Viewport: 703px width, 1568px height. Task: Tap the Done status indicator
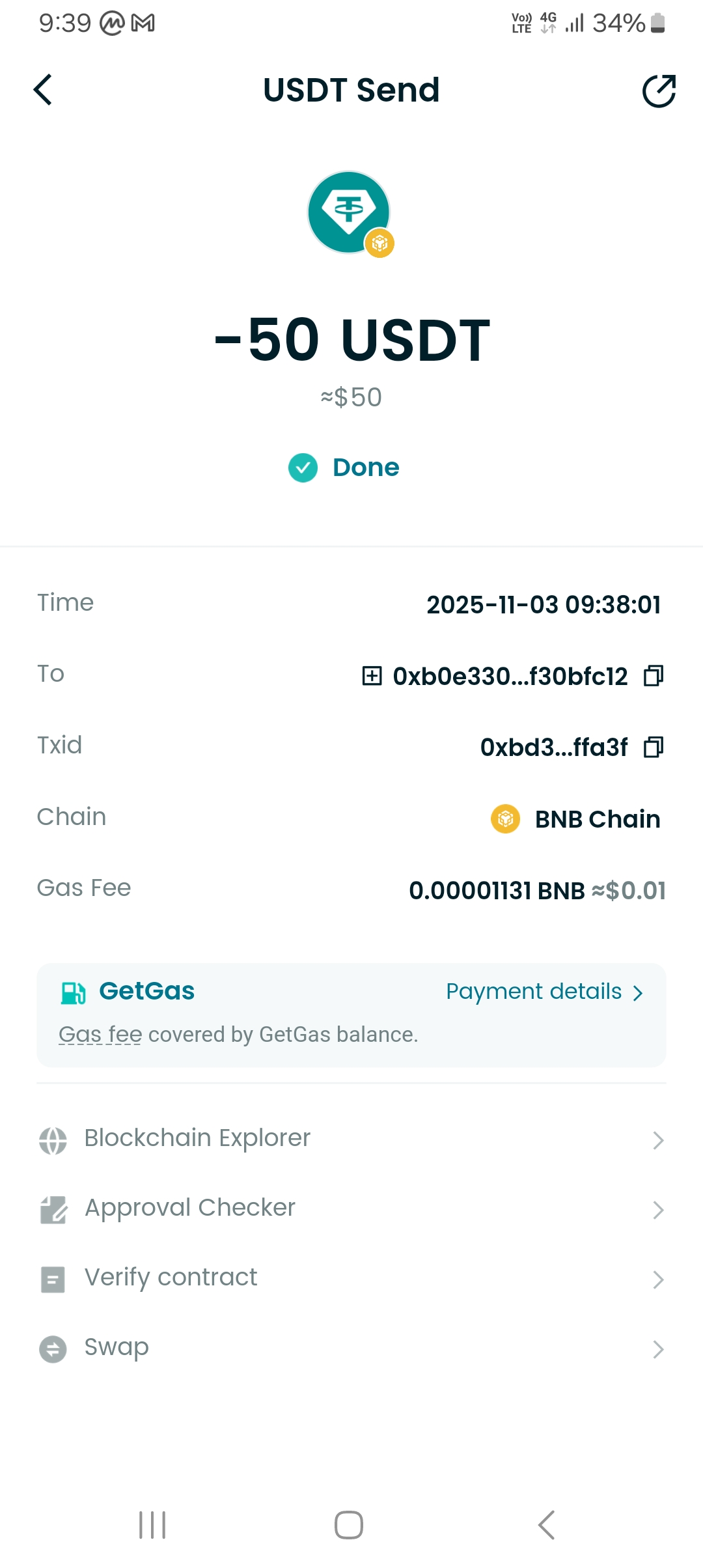344,468
